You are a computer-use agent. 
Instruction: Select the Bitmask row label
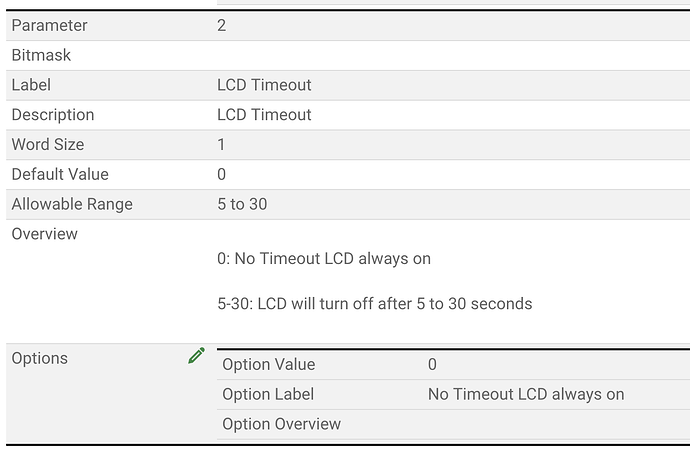point(41,55)
